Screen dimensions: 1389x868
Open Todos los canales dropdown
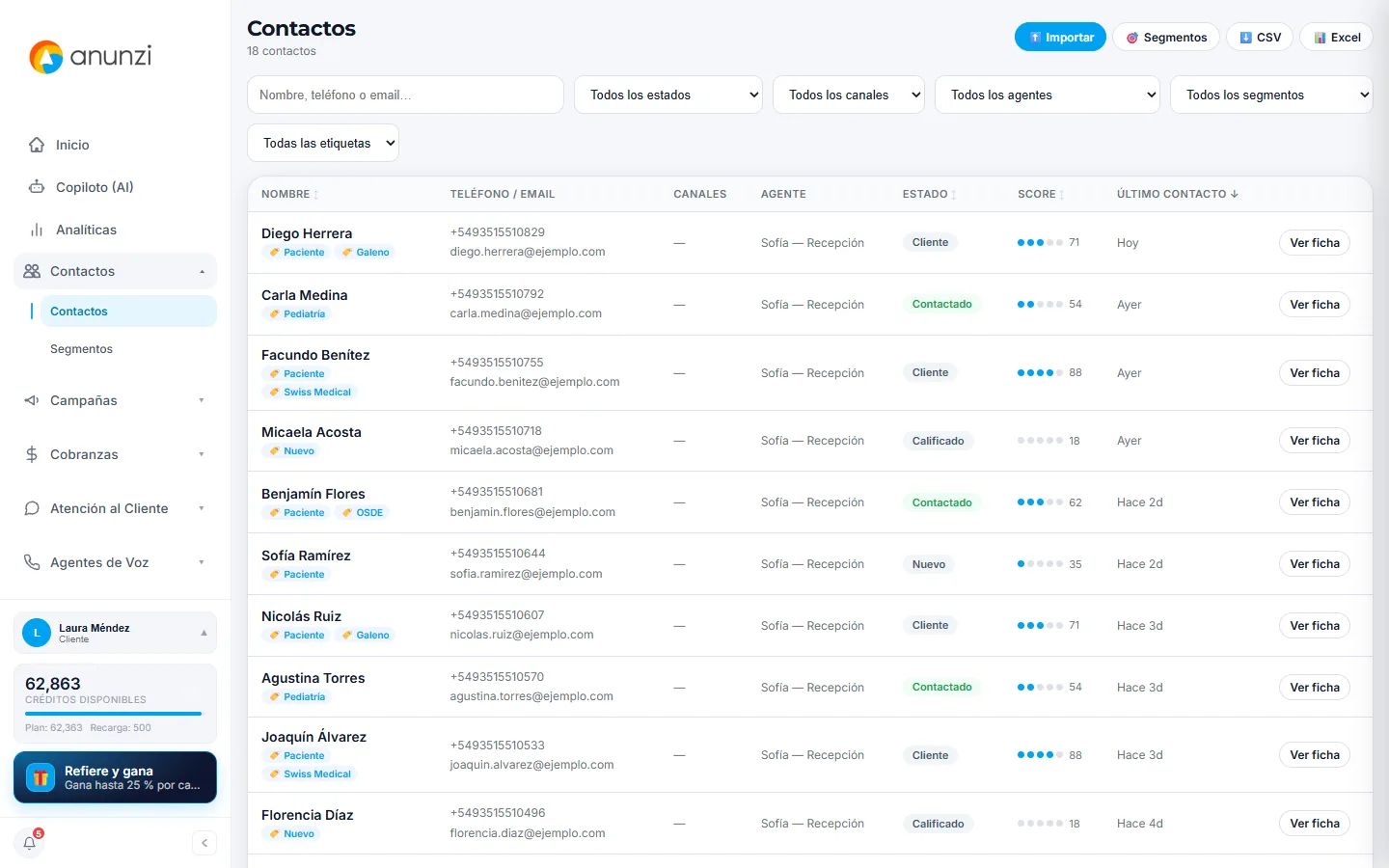(x=849, y=95)
